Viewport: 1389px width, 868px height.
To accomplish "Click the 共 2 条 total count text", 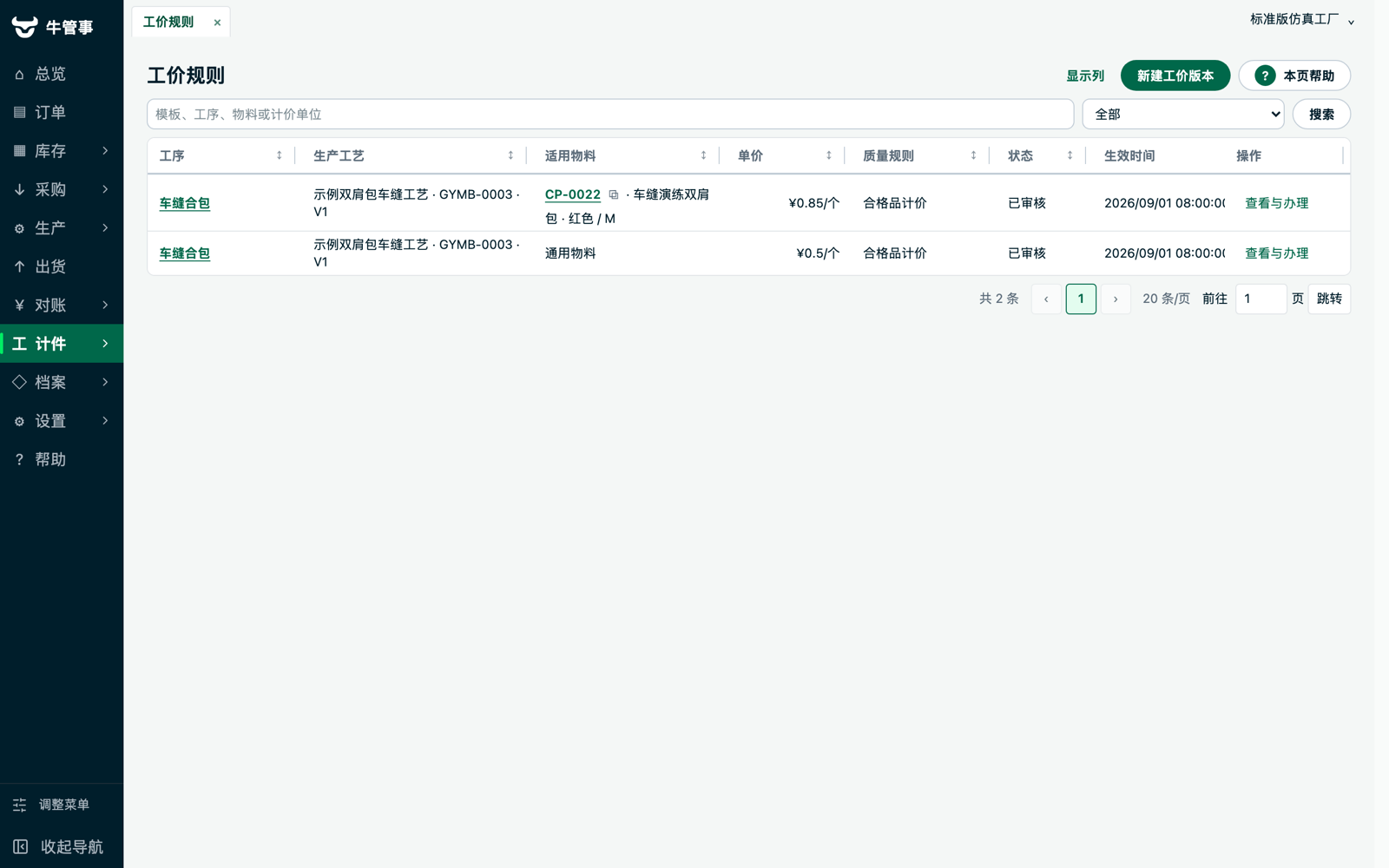I will tap(998, 299).
